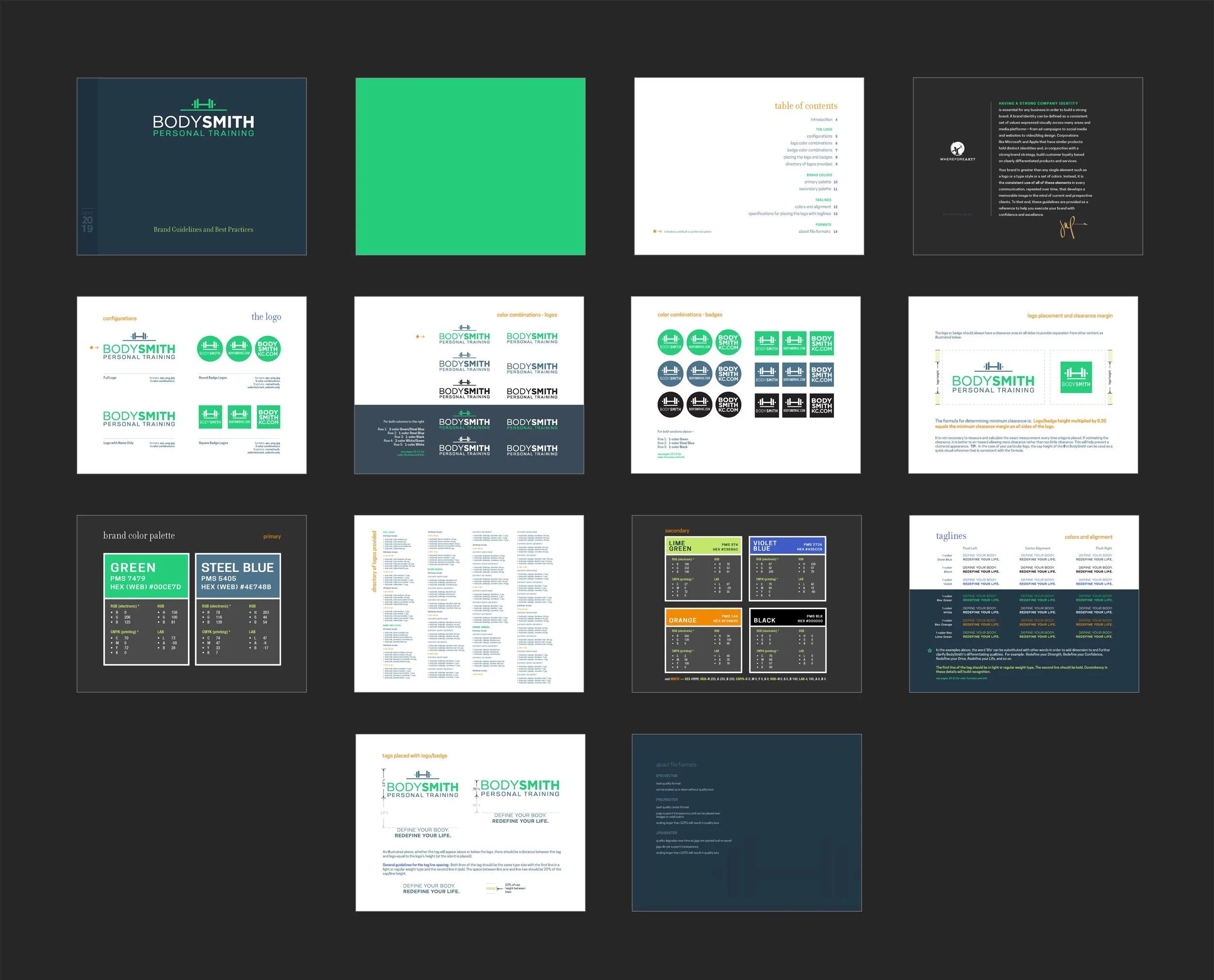Viewport: 1214px width, 980px height.
Task: Click 'tags placed with logo/badge' title
Action: [x=414, y=756]
